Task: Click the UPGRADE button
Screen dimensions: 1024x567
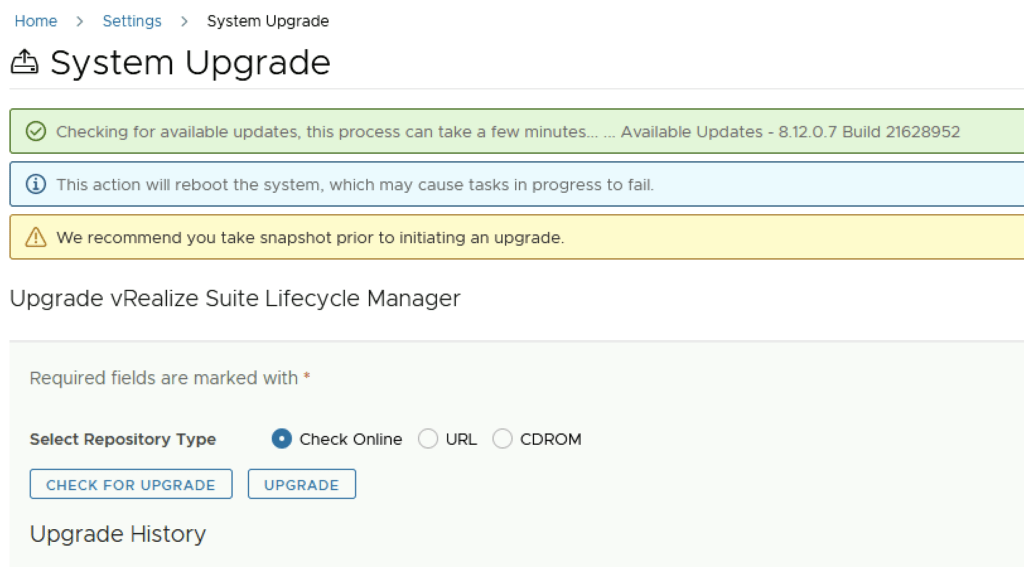Action: pyautogui.click(x=302, y=484)
